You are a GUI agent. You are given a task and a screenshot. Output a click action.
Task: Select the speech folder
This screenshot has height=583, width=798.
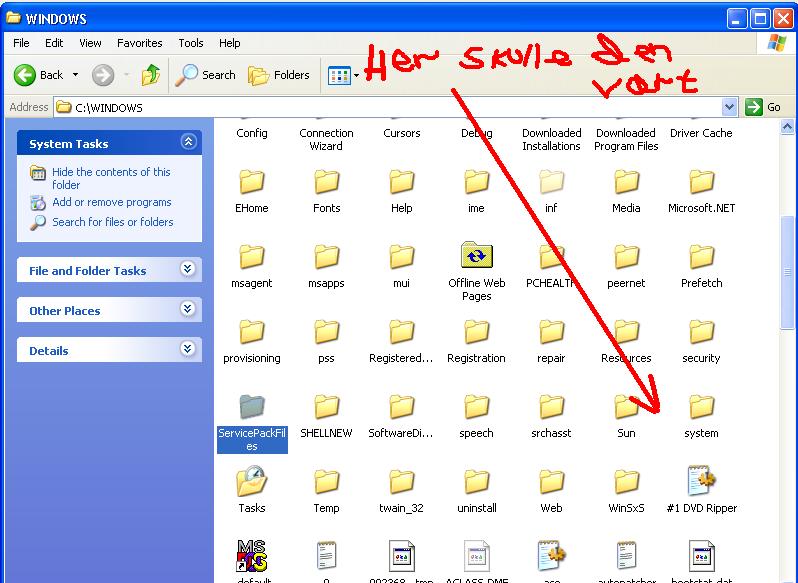(x=476, y=417)
